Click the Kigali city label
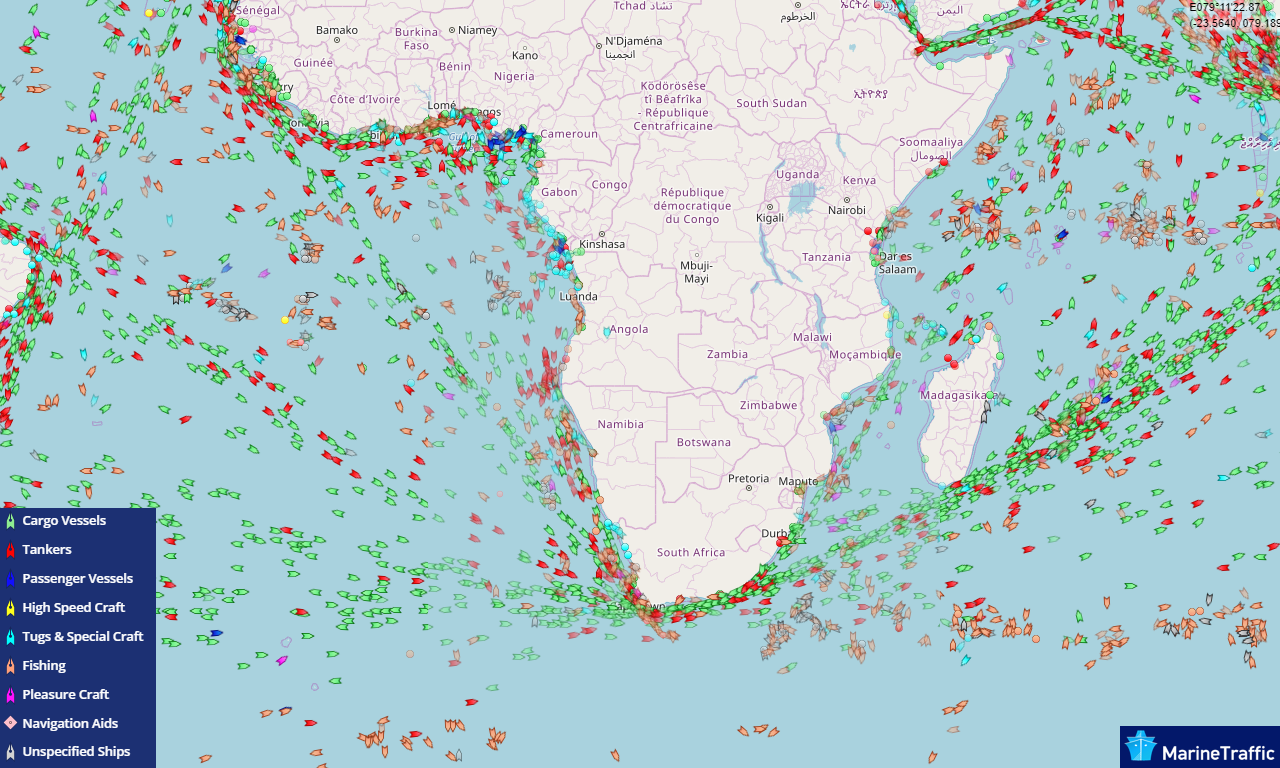The height and width of the screenshot is (768, 1280). 770,217
